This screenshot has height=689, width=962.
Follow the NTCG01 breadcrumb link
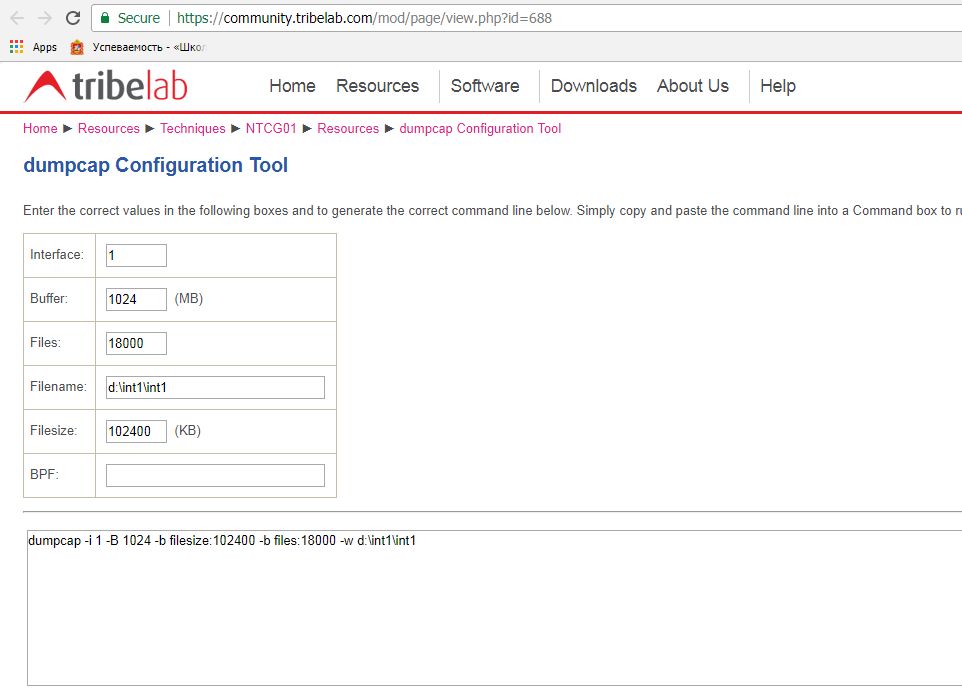pos(273,128)
